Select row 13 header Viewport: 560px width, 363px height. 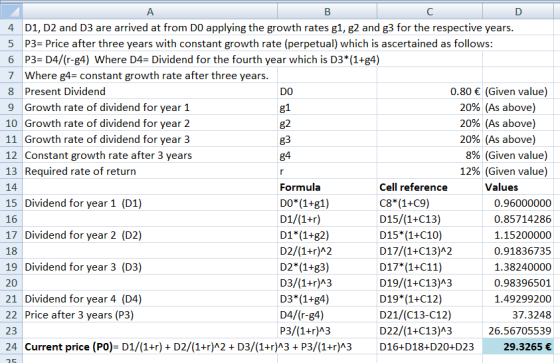pyautogui.click(x=11, y=171)
